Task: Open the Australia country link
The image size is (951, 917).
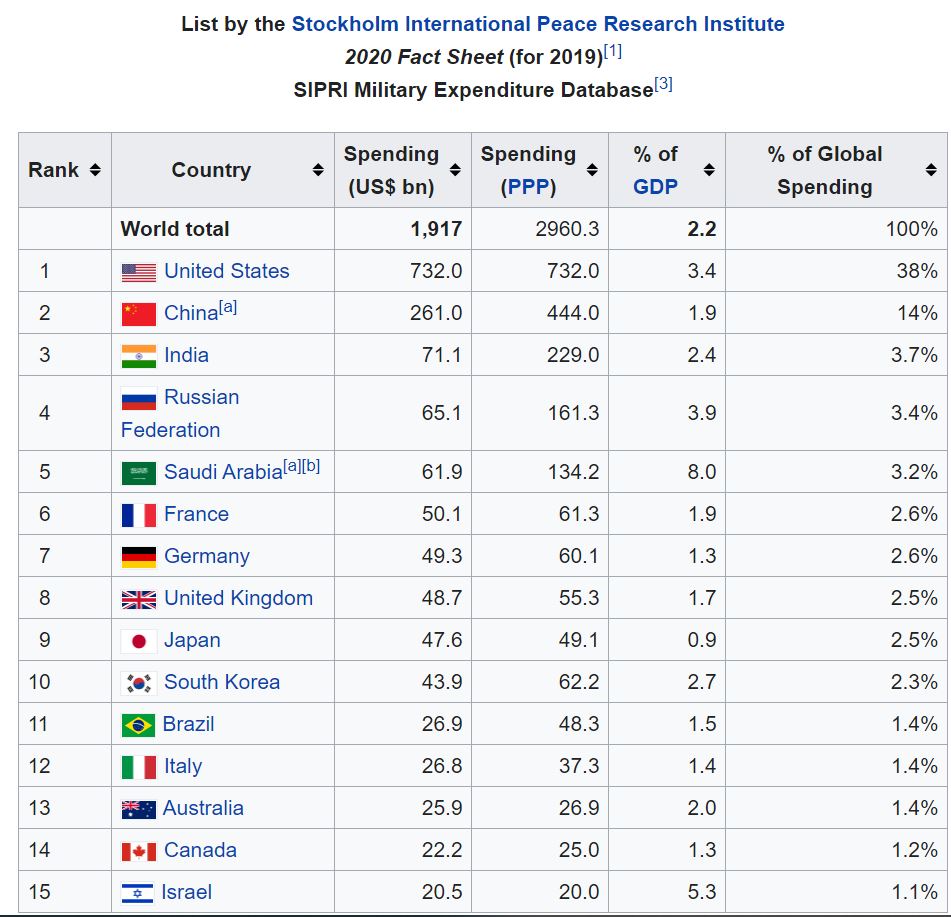Action: coord(203,808)
